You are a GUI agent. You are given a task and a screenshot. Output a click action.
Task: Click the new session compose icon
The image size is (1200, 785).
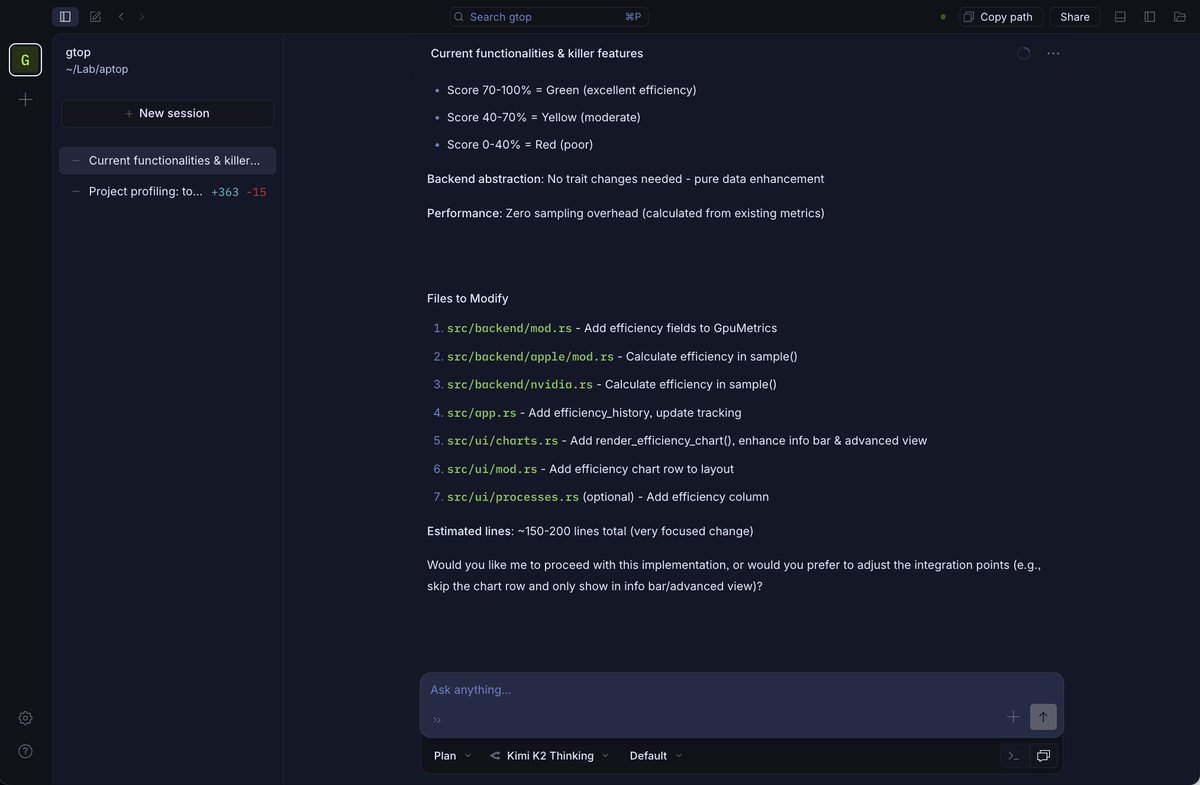(95, 17)
